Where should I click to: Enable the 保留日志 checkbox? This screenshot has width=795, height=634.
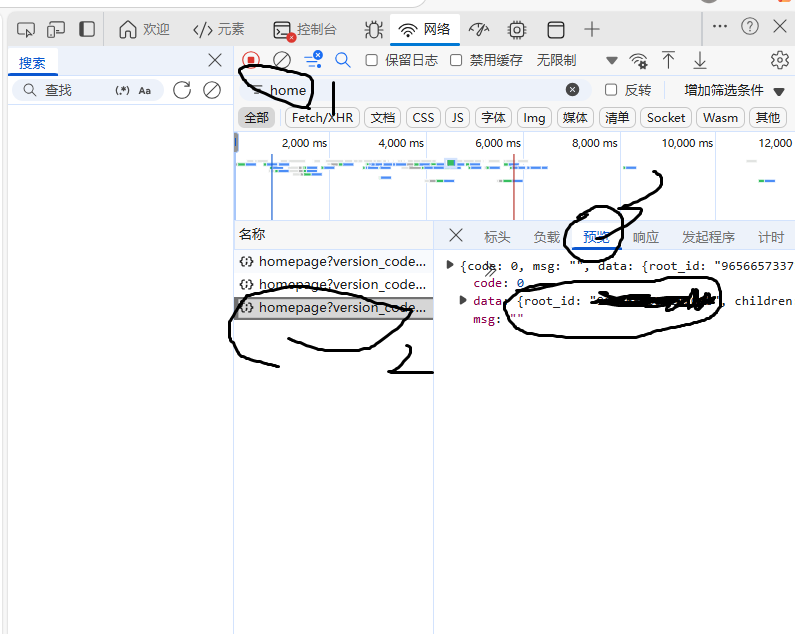click(372, 60)
